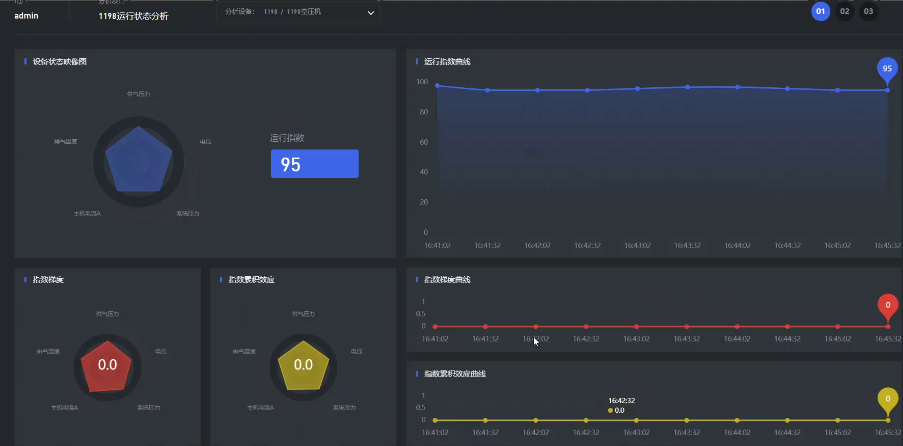
Task: Click 供气压力 label on the yellow radar chart
Action: point(303,314)
